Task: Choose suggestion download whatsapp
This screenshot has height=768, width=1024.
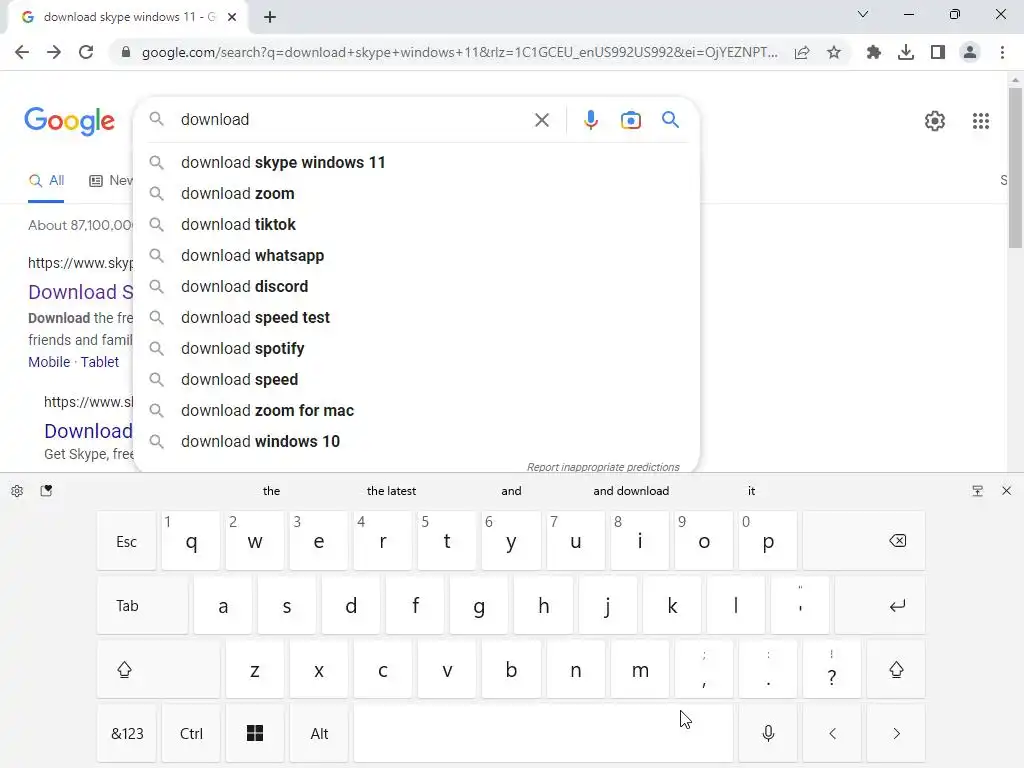Action: pos(416,255)
